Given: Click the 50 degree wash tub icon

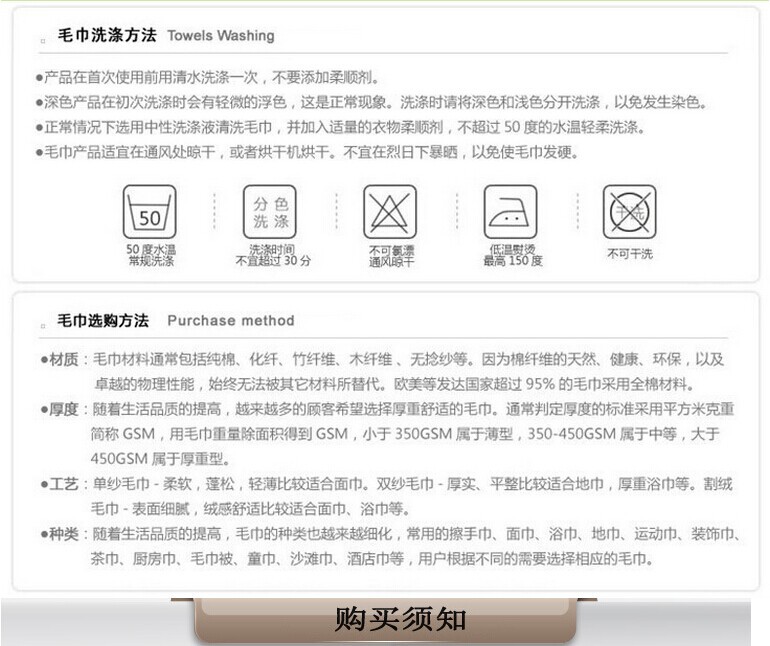Looking at the screenshot, I should 149,212.
